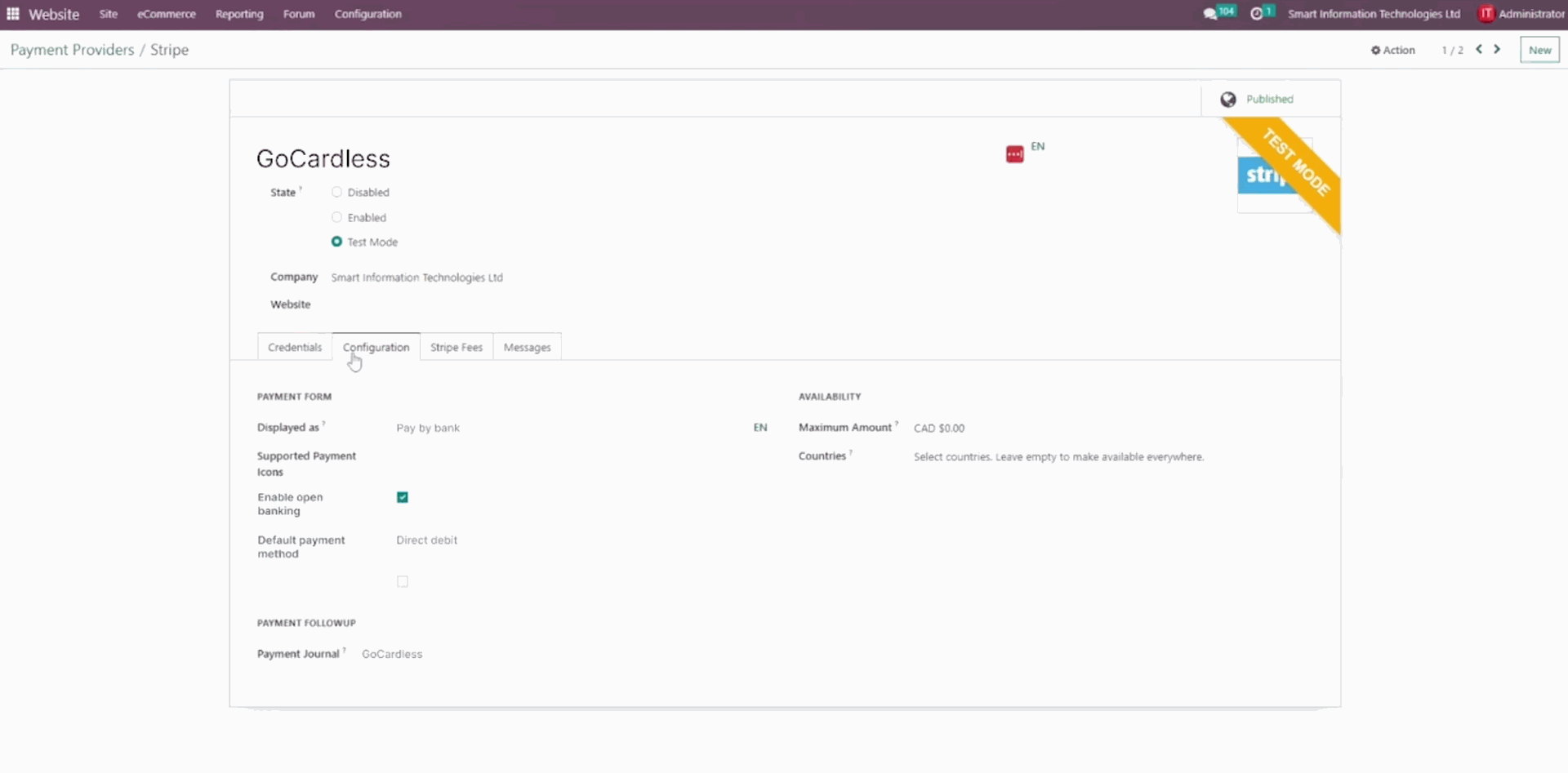Go back to Payment Providers breadcrumb

(x=72, y=50)
